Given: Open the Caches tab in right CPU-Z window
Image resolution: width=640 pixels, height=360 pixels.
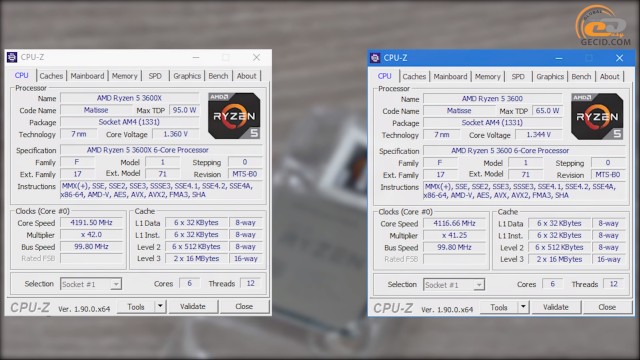Looking at the screenshot, I should point(414,77).
